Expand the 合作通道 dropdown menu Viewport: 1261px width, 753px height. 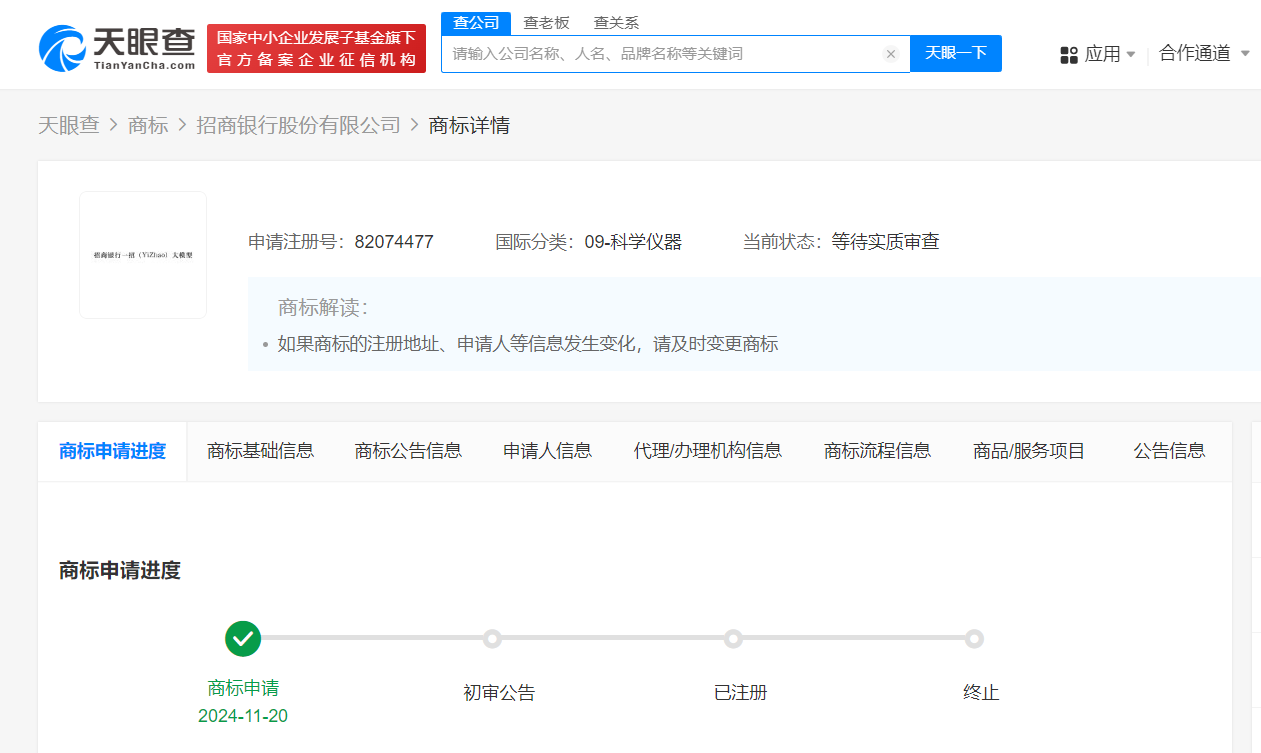[x=1204, y=54]
